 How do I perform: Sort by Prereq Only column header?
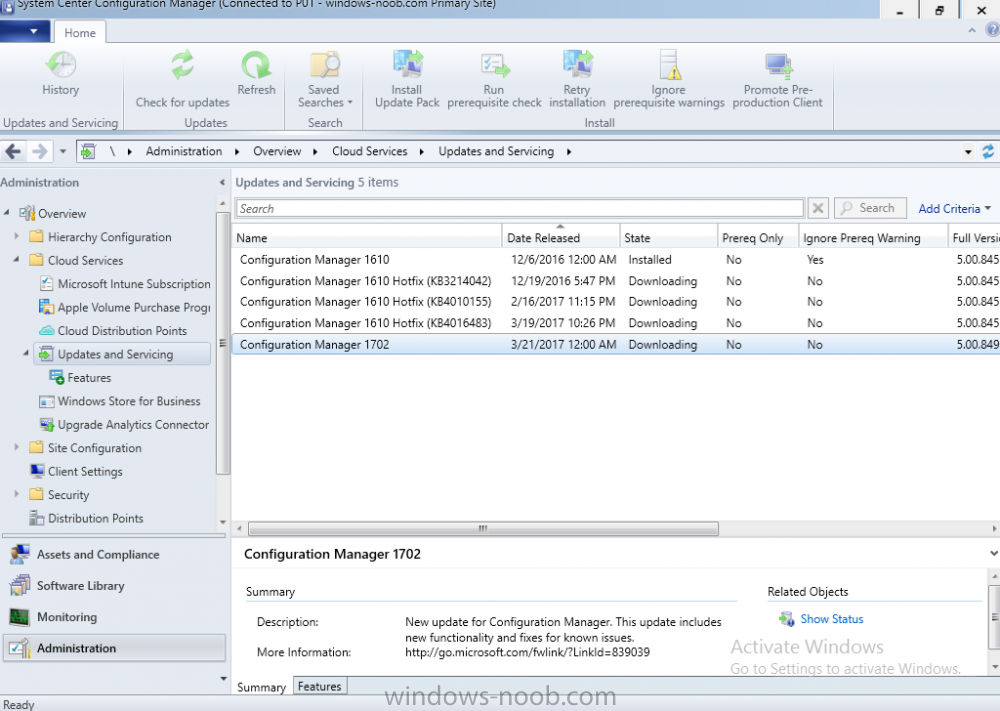tap(758, 238)
